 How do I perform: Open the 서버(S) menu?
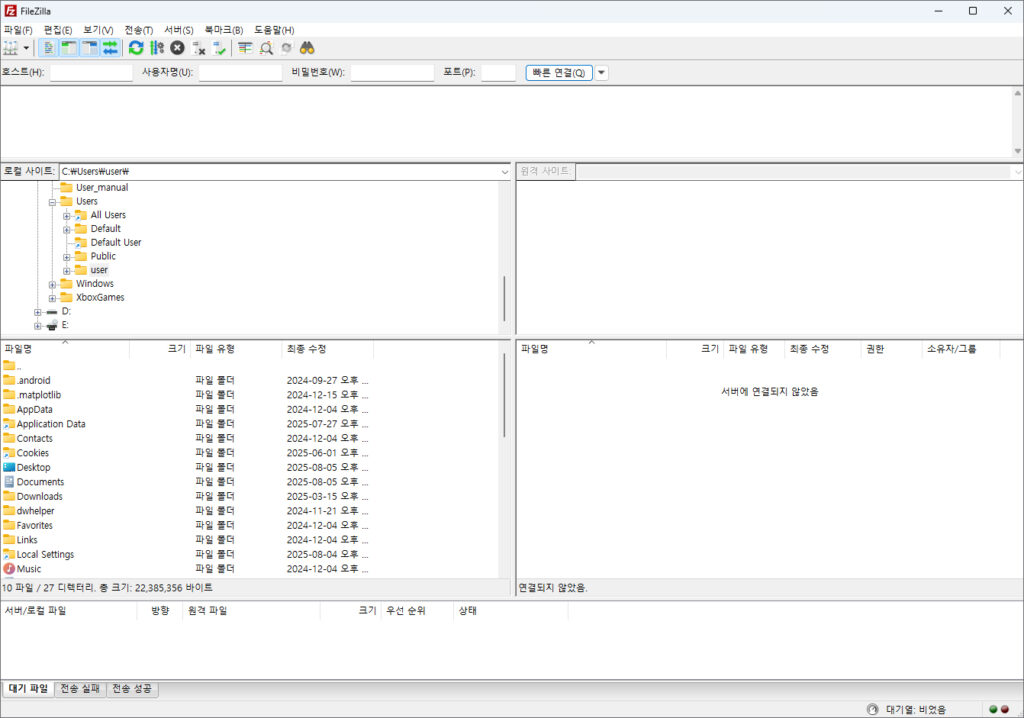178,30
